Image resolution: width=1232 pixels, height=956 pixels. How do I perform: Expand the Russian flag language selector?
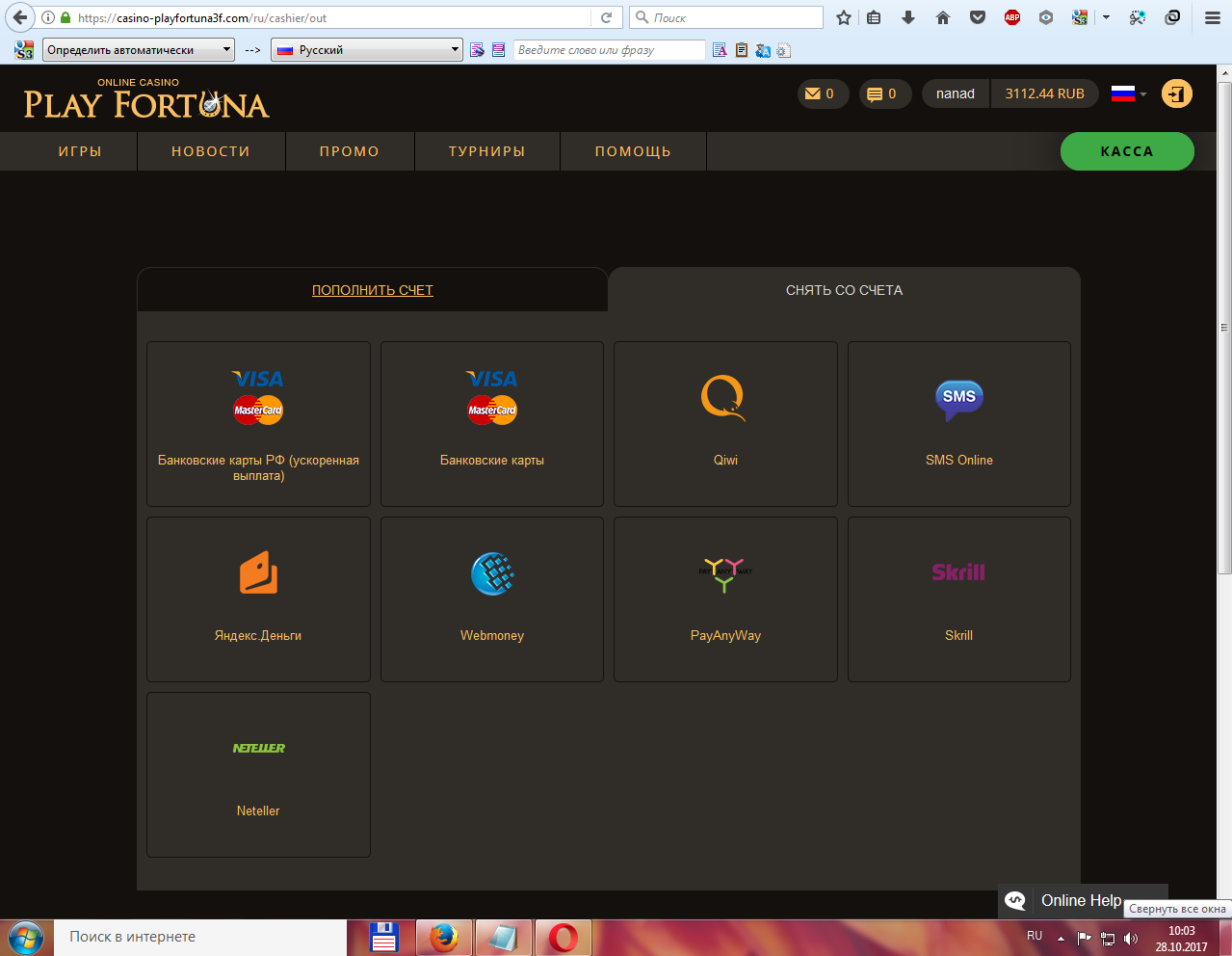pyautogui.click(x=1129, y=93)
